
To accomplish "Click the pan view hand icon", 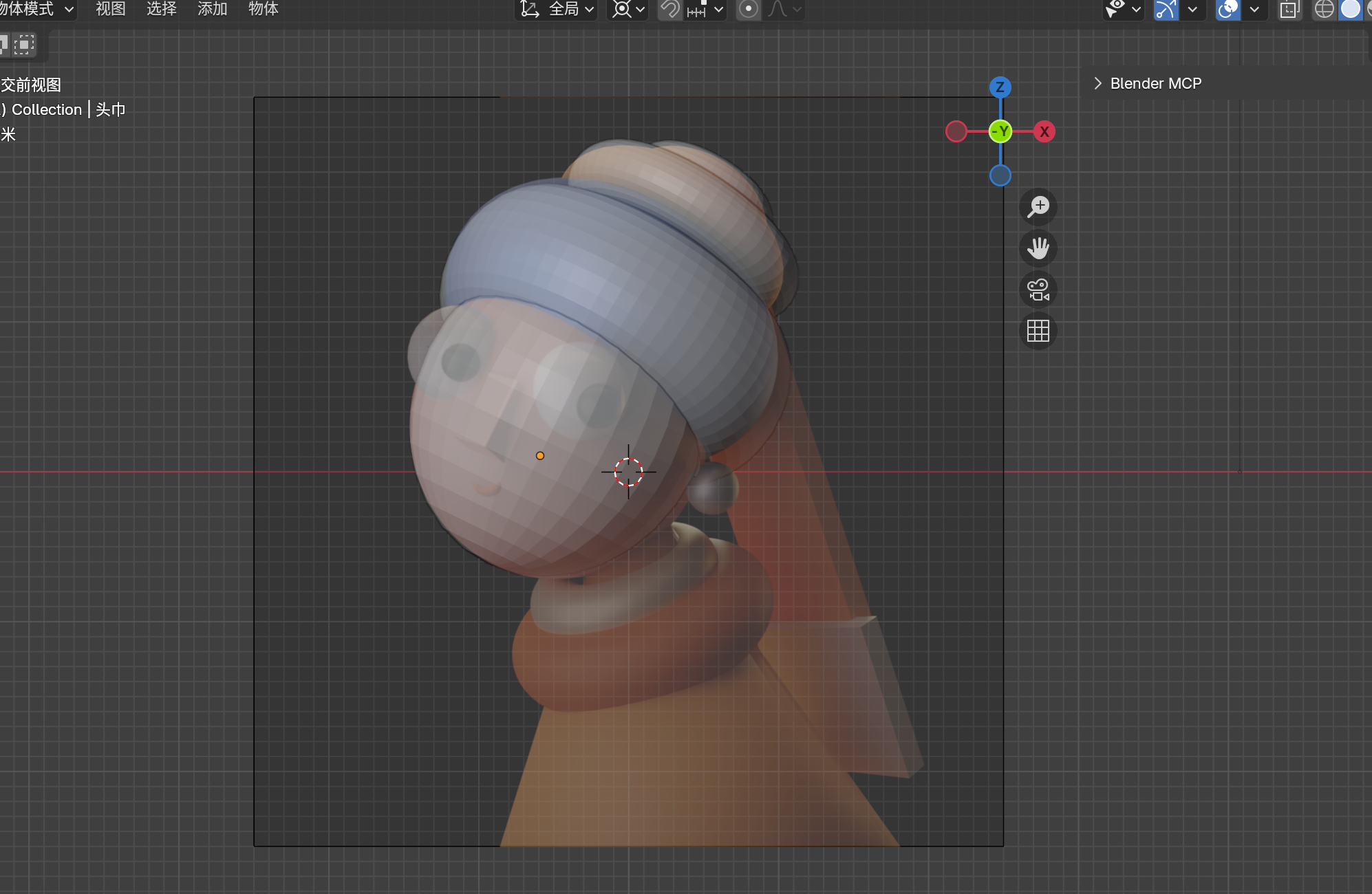I will click(1038, 248).
